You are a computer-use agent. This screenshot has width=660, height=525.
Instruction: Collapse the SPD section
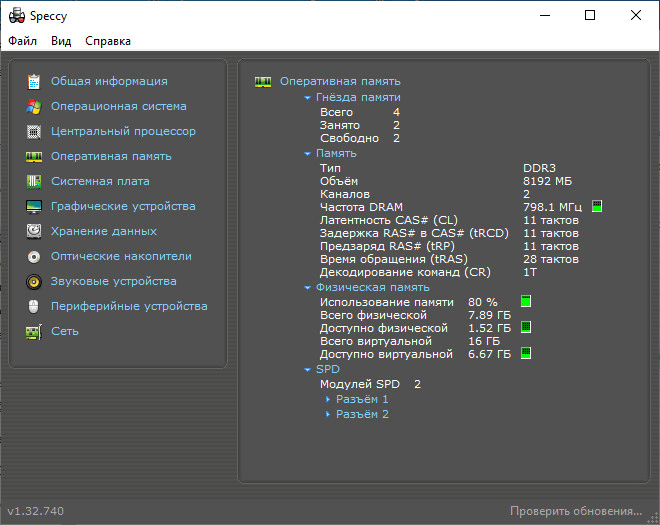pyautogui.click(x=307, y=370)
